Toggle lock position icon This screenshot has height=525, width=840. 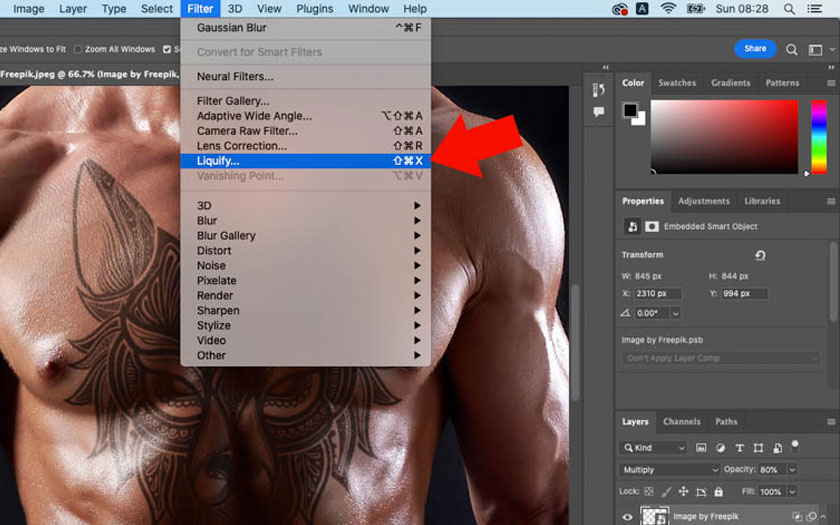(x=683, y=491)
